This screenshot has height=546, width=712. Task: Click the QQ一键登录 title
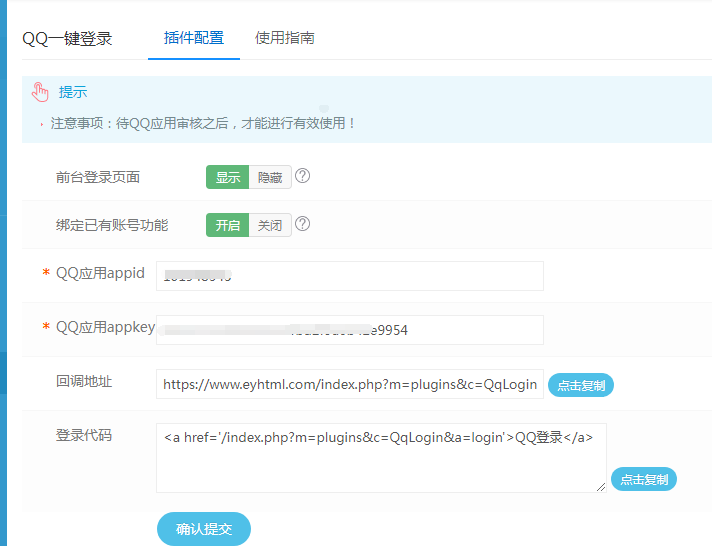click(67, 39)
